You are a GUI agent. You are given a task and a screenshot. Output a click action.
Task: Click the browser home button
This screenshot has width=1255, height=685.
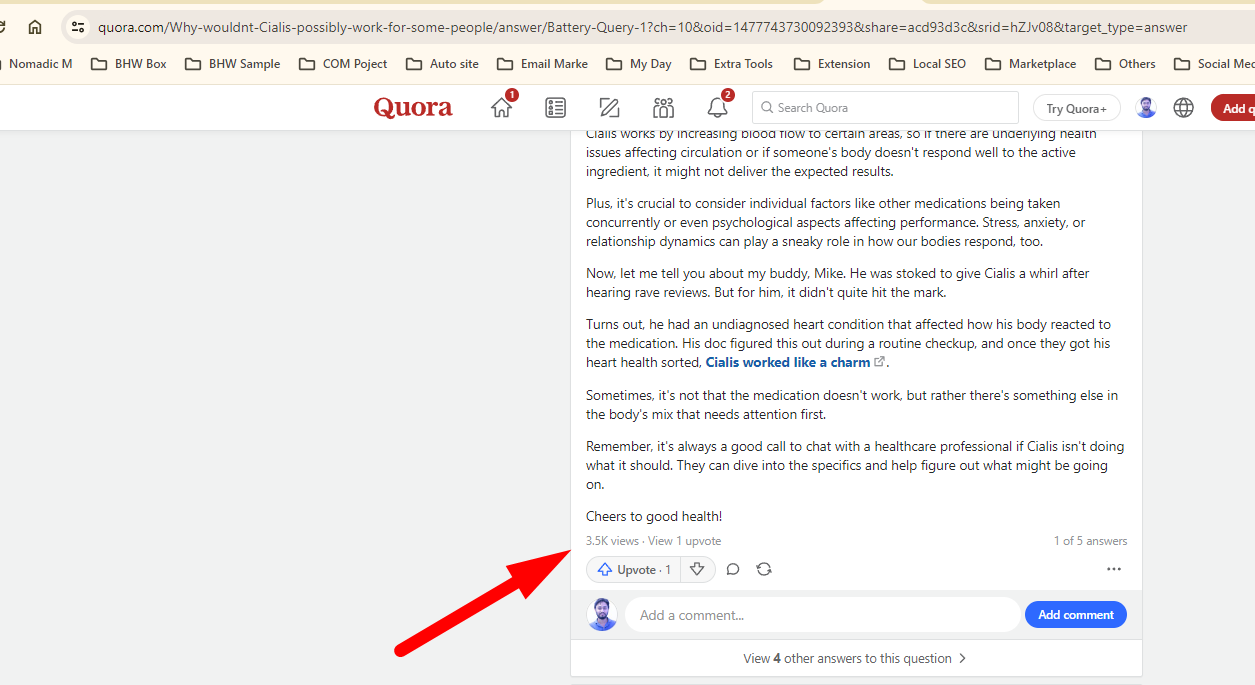35,27
